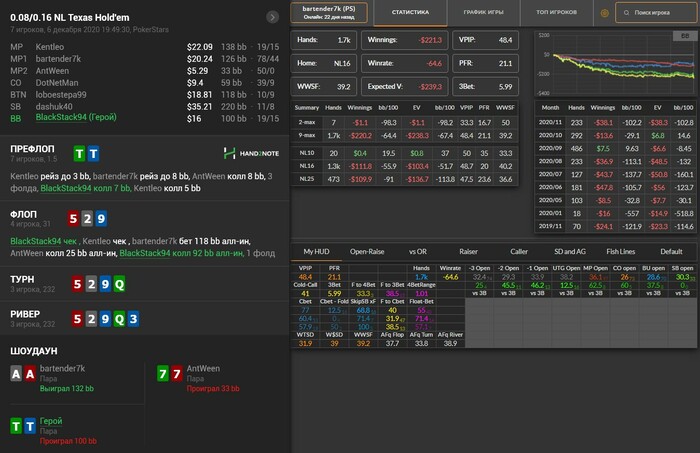Click the blue 9 card in River row
Viewport: 700px width, 453px height.
click(x=105, y=319)
